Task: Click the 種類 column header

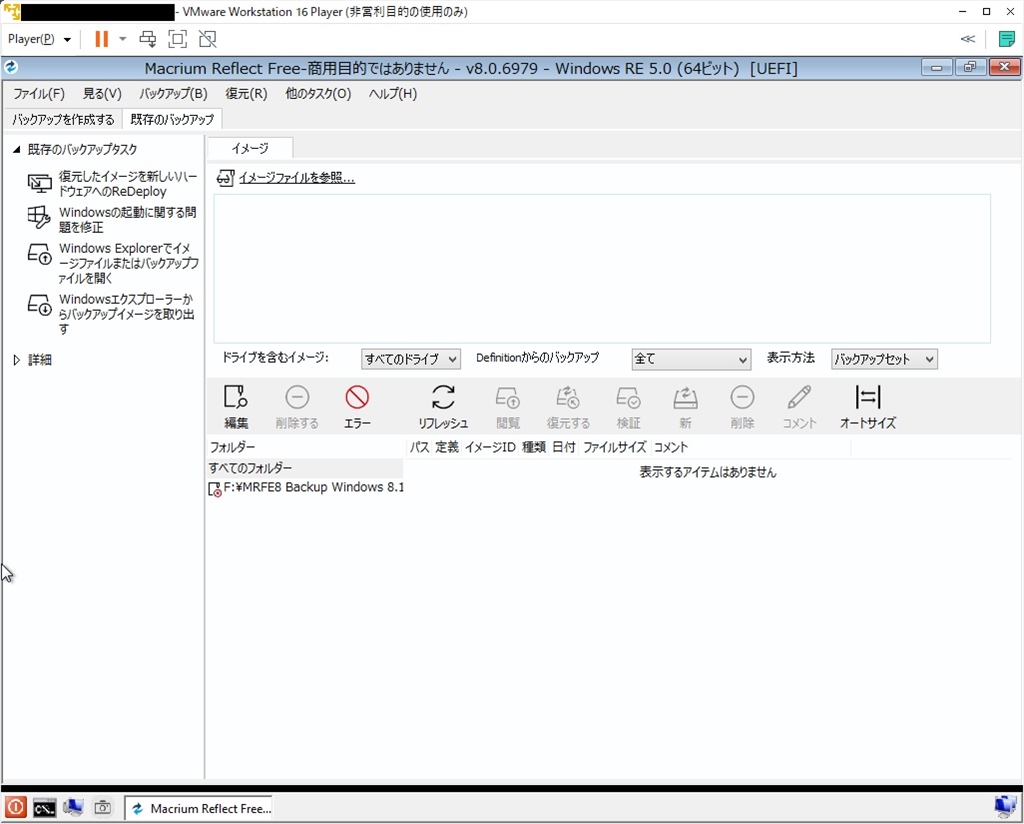Action: tap(534, 447)
